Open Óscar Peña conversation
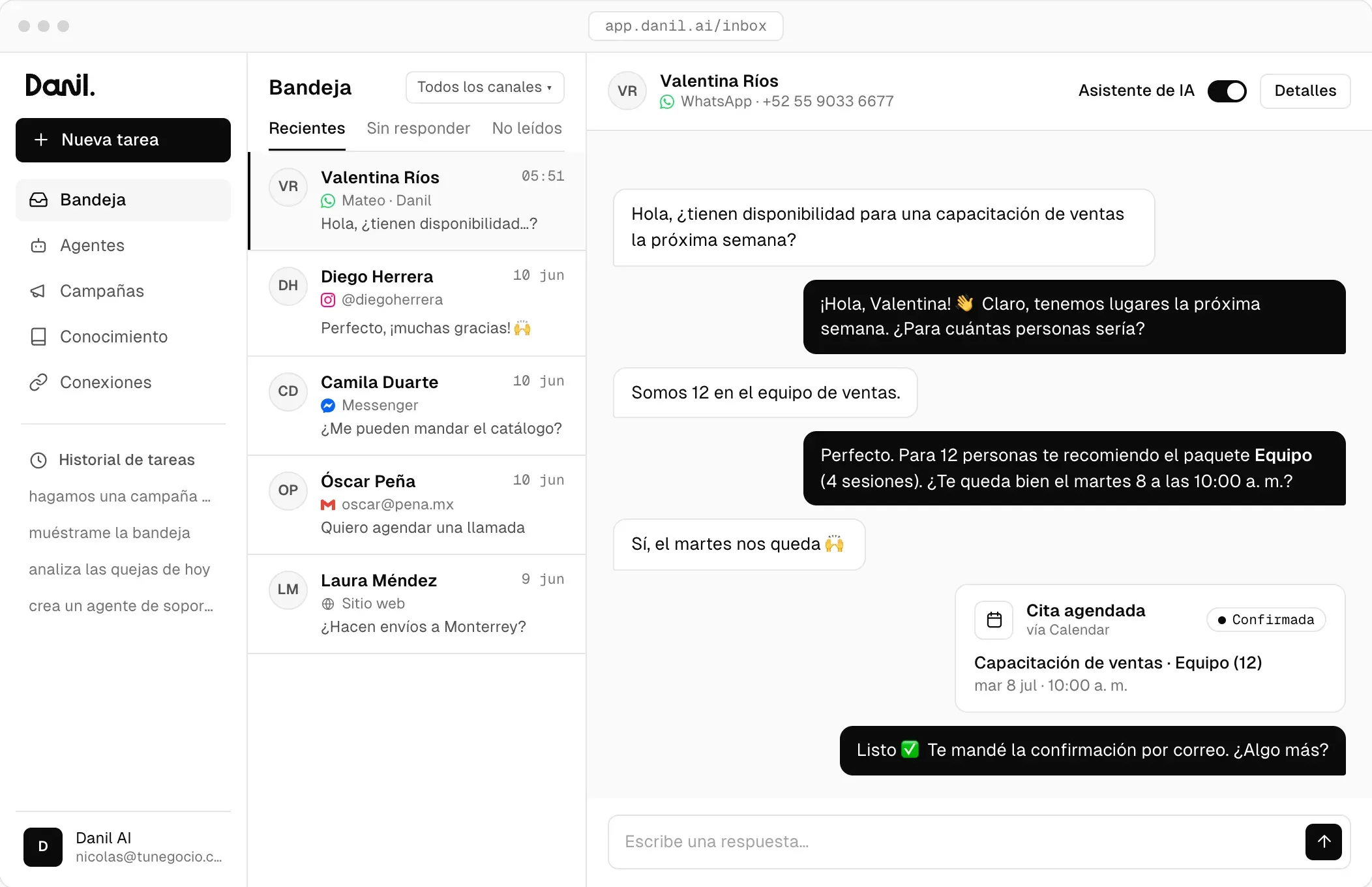 click(417, 505)
